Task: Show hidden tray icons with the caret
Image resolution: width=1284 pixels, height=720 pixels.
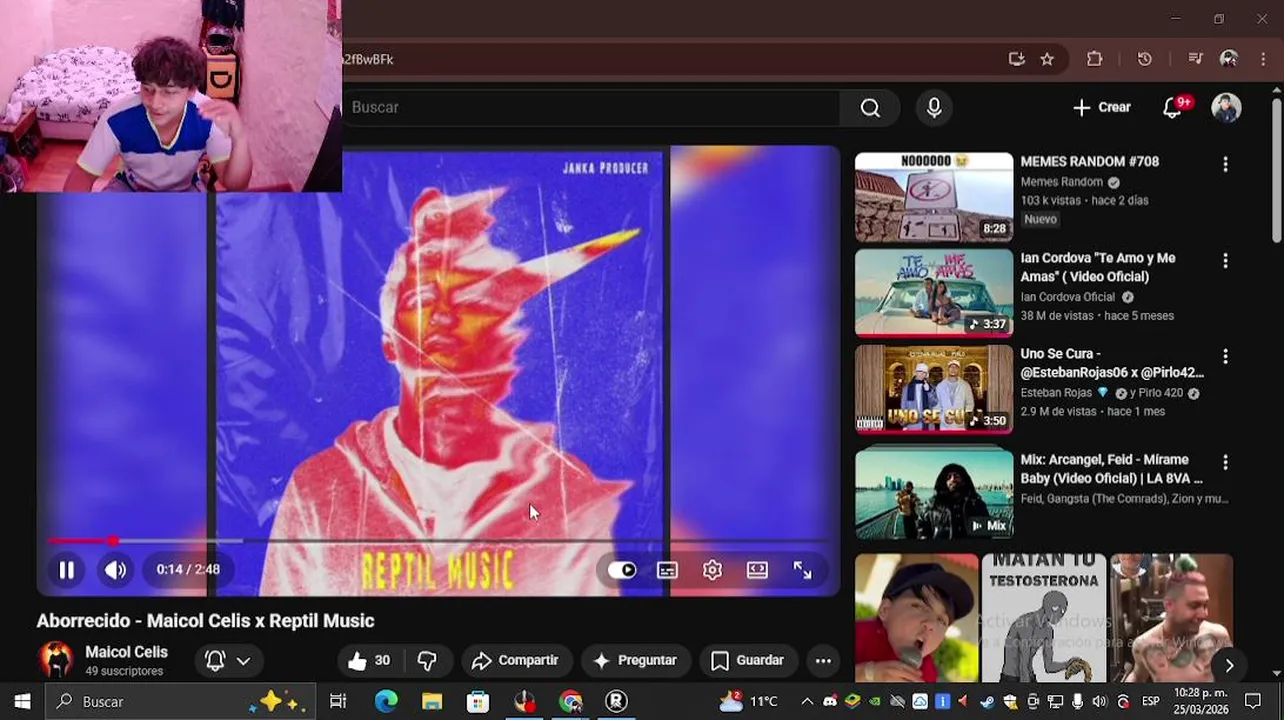Action: (807, 701)
